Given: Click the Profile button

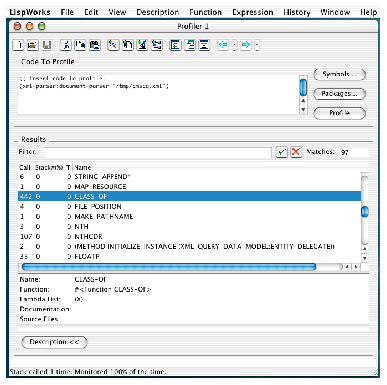Looking at the screenshot, I should [x=340, y=113].
